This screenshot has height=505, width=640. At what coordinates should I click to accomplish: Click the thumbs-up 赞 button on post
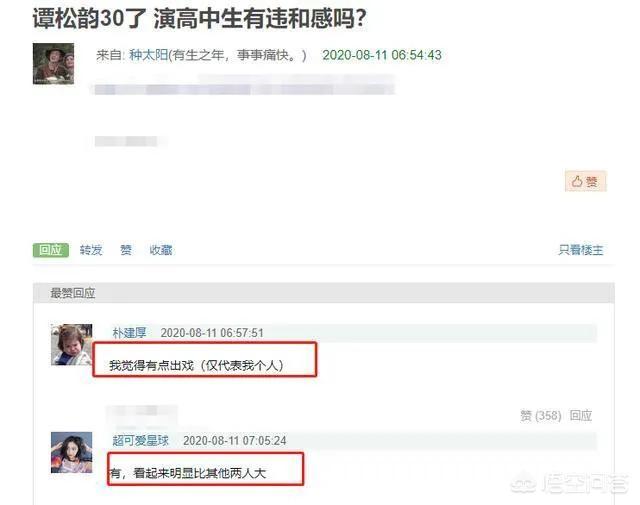point(586,181)
